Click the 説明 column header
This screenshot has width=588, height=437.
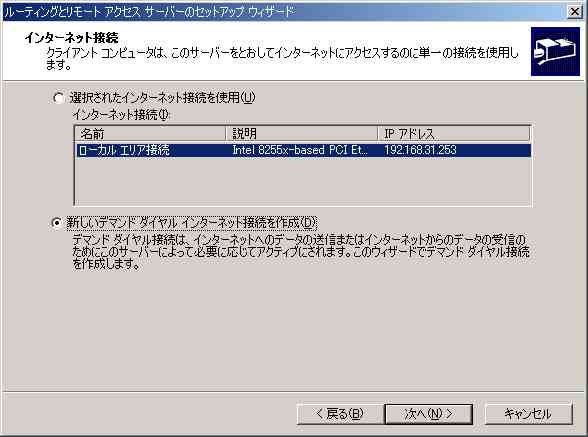tap(301, 134)
